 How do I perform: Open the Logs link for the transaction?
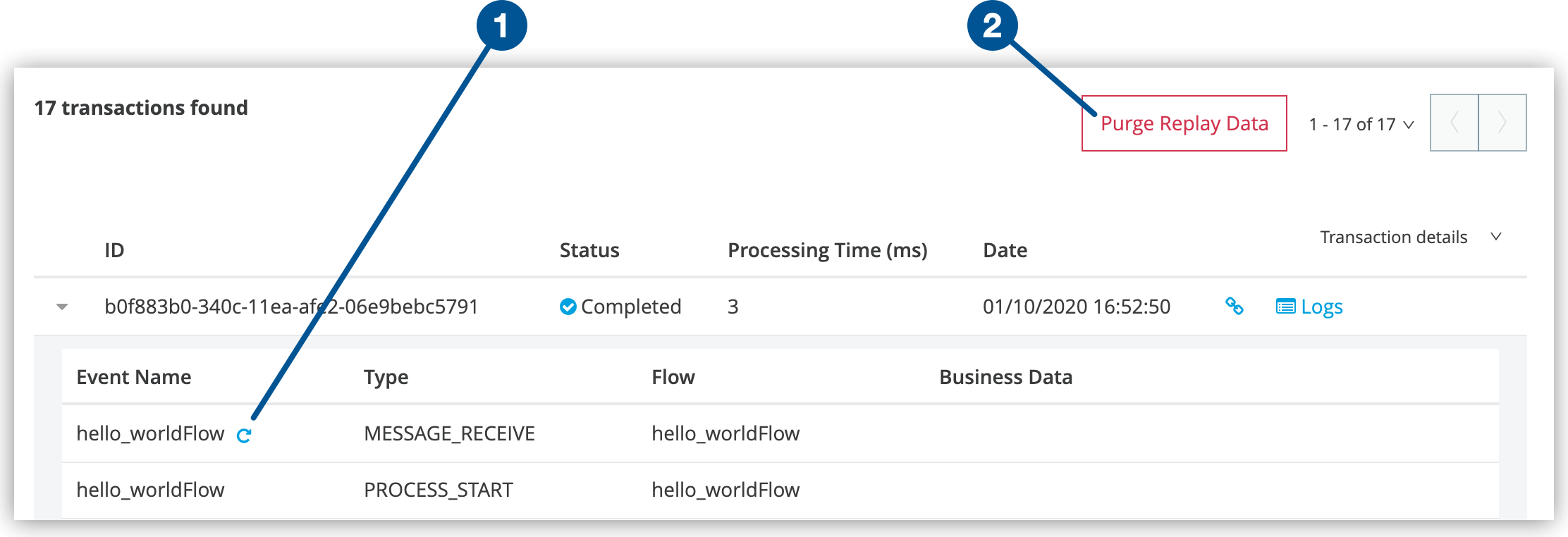1321,307
